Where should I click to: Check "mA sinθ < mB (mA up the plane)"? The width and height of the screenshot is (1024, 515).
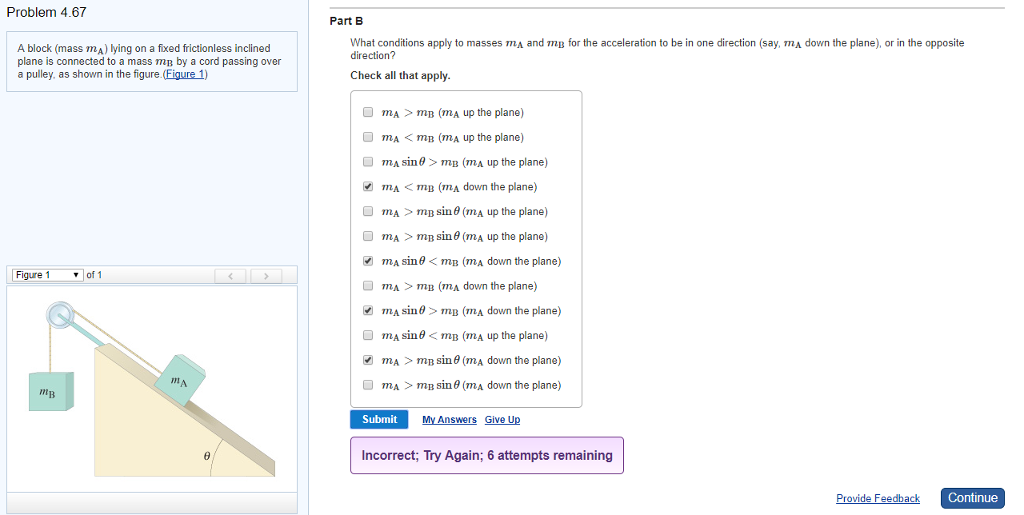368,336
